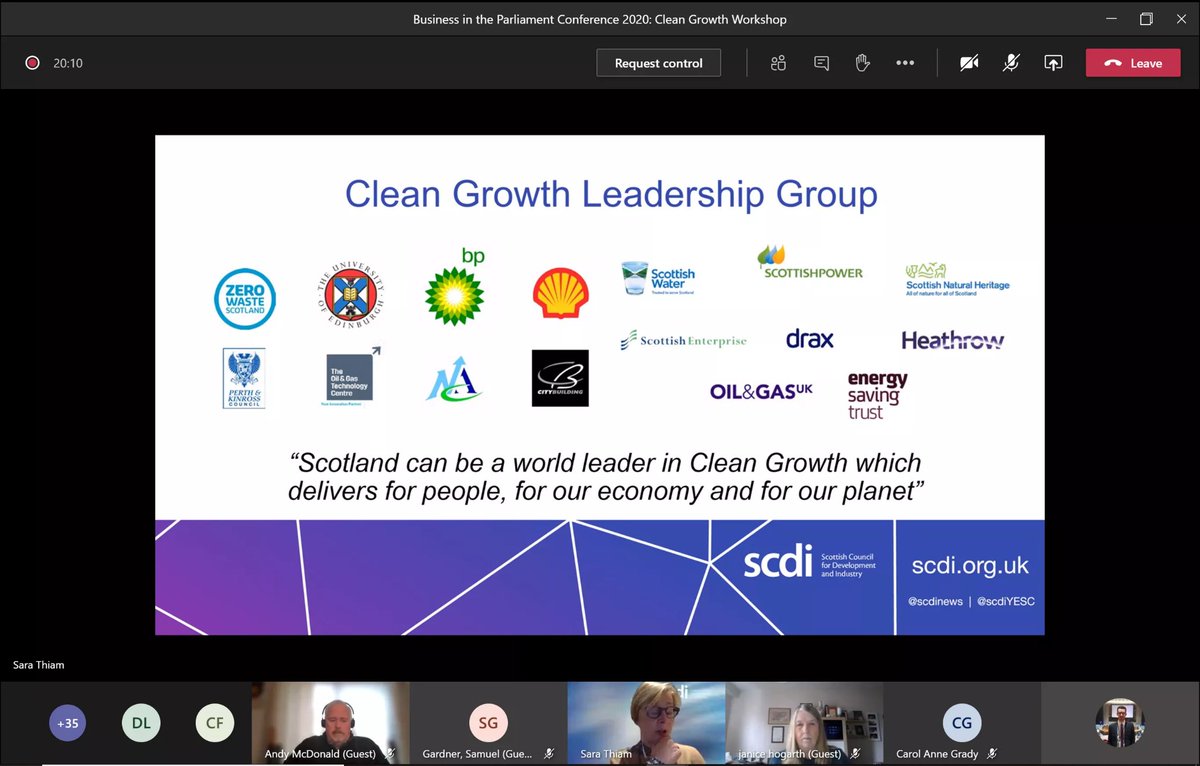Screen dimensions: 1200x766
Task: Click the recording indicator icon
Action: click(32, 63)
